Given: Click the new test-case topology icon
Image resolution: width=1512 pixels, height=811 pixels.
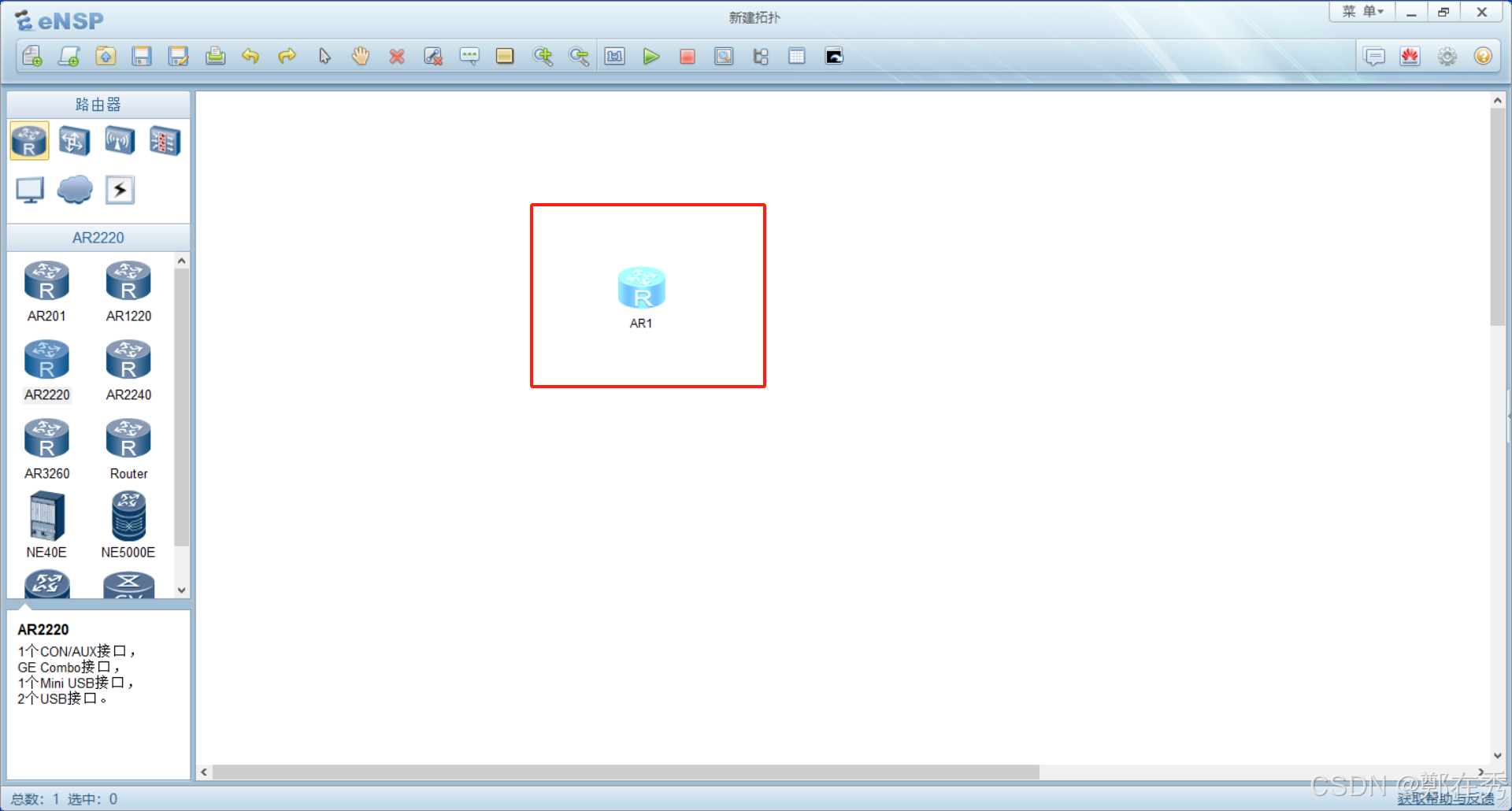Looking at the screenshot, I should 69,56.
